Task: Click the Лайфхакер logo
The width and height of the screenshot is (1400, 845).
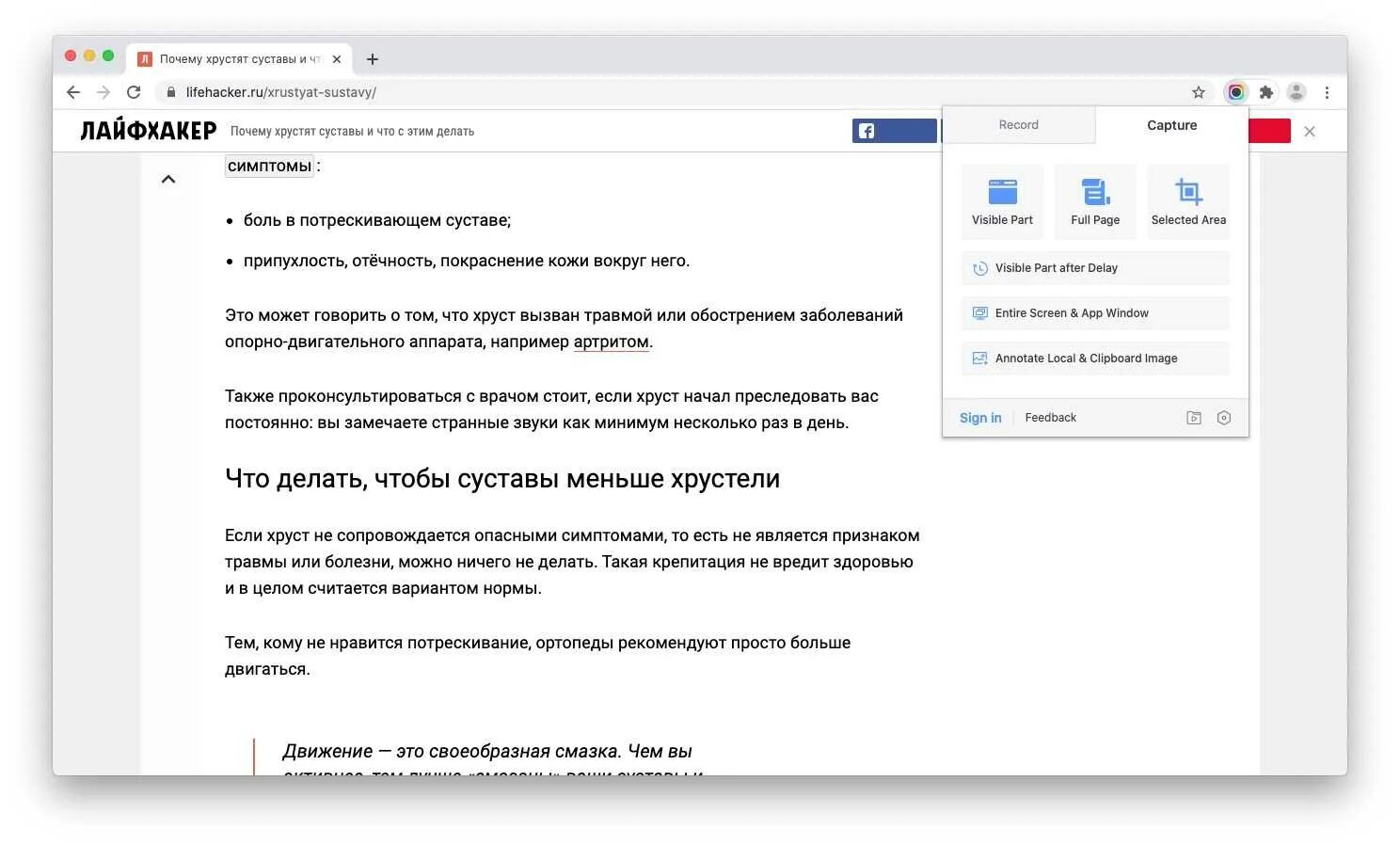Action: (x=149, y=131)
